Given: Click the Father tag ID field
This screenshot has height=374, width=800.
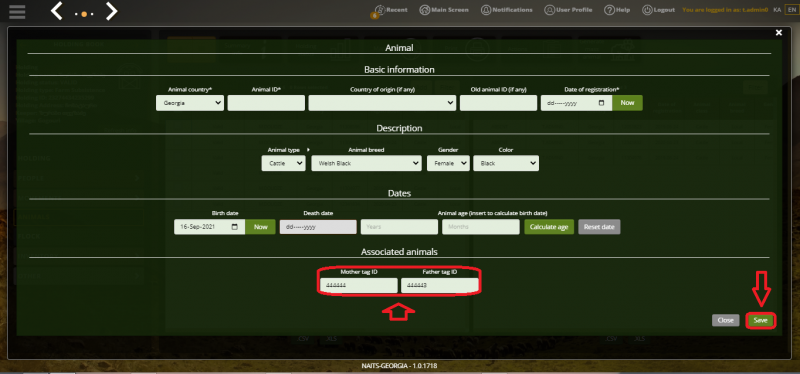Looking at the screenshot, I should [440, 286].
